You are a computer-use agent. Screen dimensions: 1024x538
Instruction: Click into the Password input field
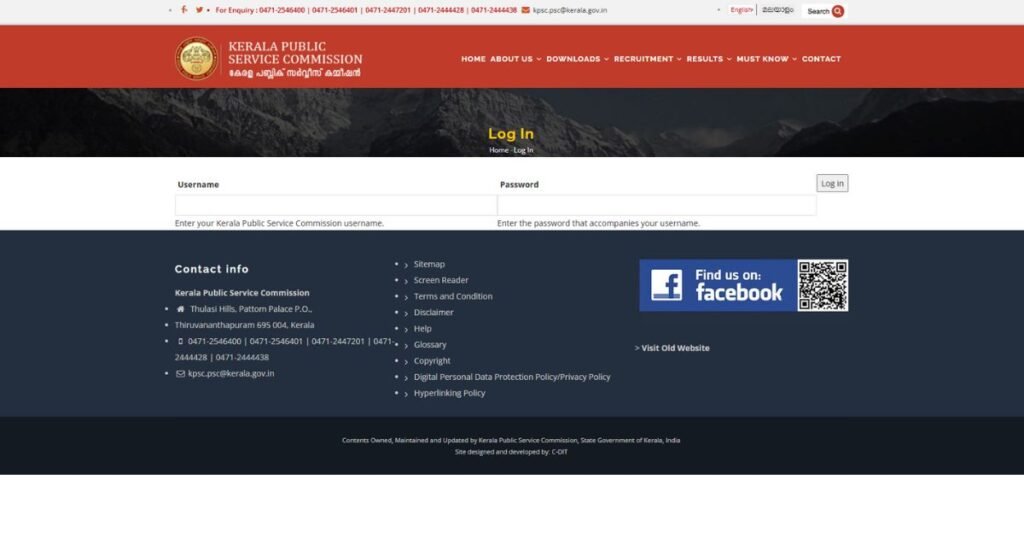click(x=656, y=205)
